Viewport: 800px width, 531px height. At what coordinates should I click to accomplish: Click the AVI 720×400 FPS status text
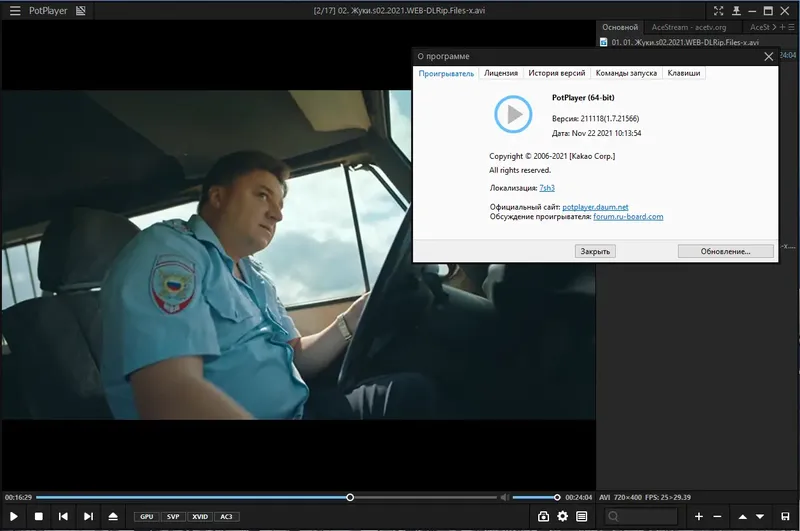[x=645, y=497]
